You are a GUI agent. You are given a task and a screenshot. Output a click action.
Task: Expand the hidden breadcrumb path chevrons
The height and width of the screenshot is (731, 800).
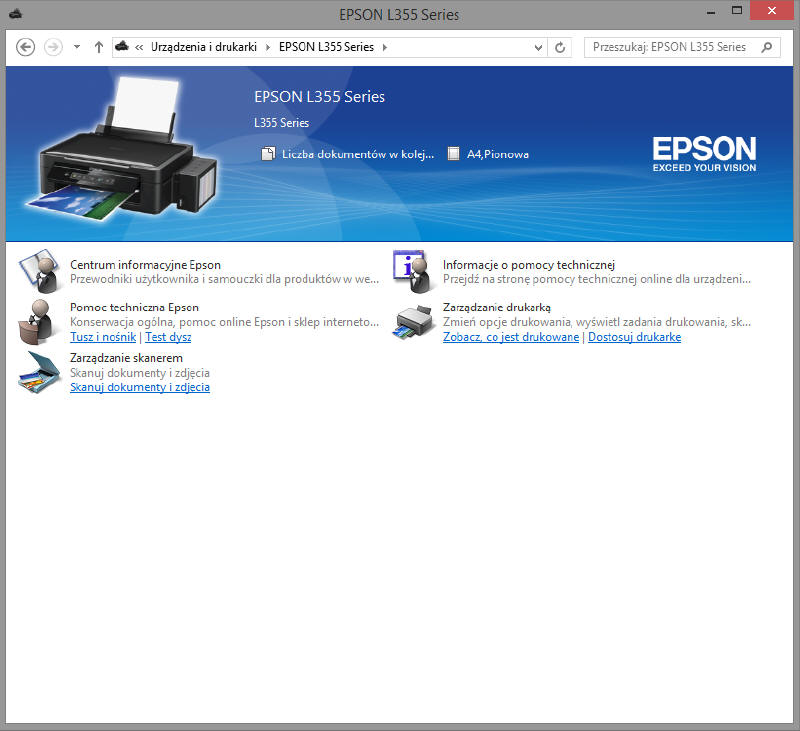tap(139, 47)
